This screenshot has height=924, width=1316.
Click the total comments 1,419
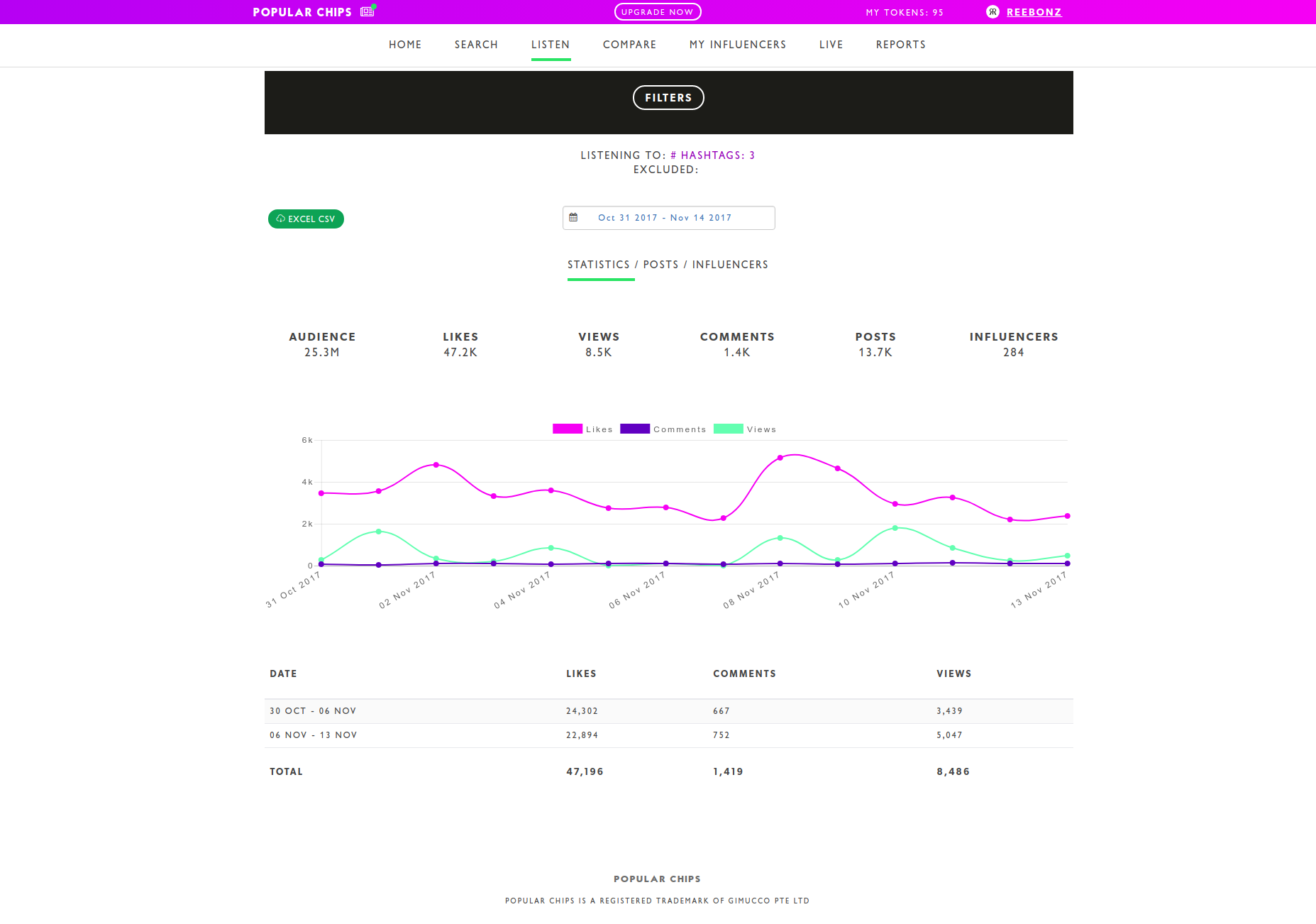[x=728, y=771]
